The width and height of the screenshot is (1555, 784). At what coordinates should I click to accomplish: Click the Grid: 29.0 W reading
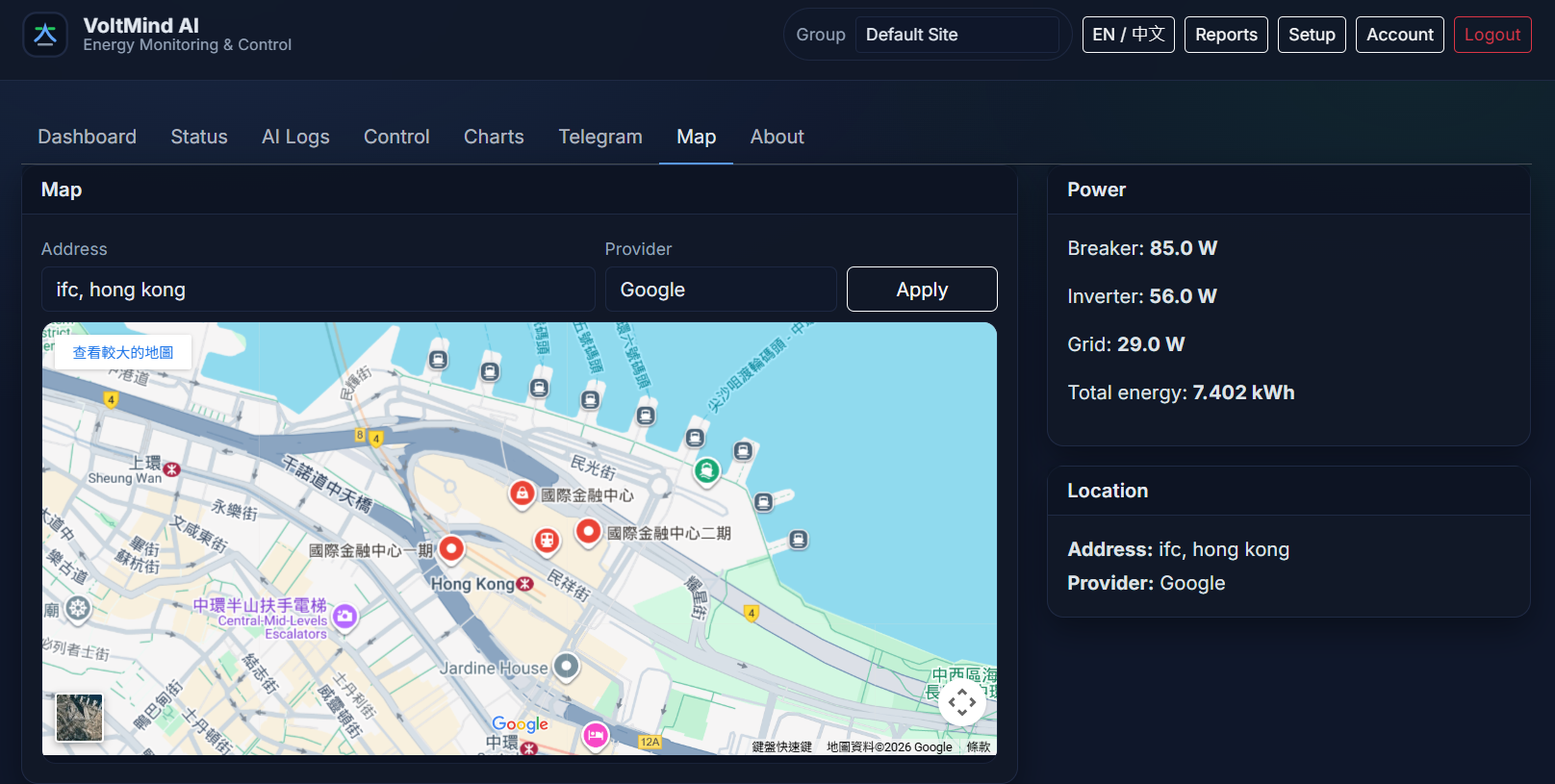[1126, 344]
